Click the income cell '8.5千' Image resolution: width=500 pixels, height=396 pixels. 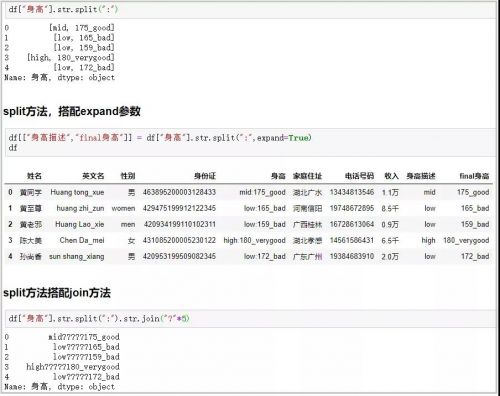[390, 208]
